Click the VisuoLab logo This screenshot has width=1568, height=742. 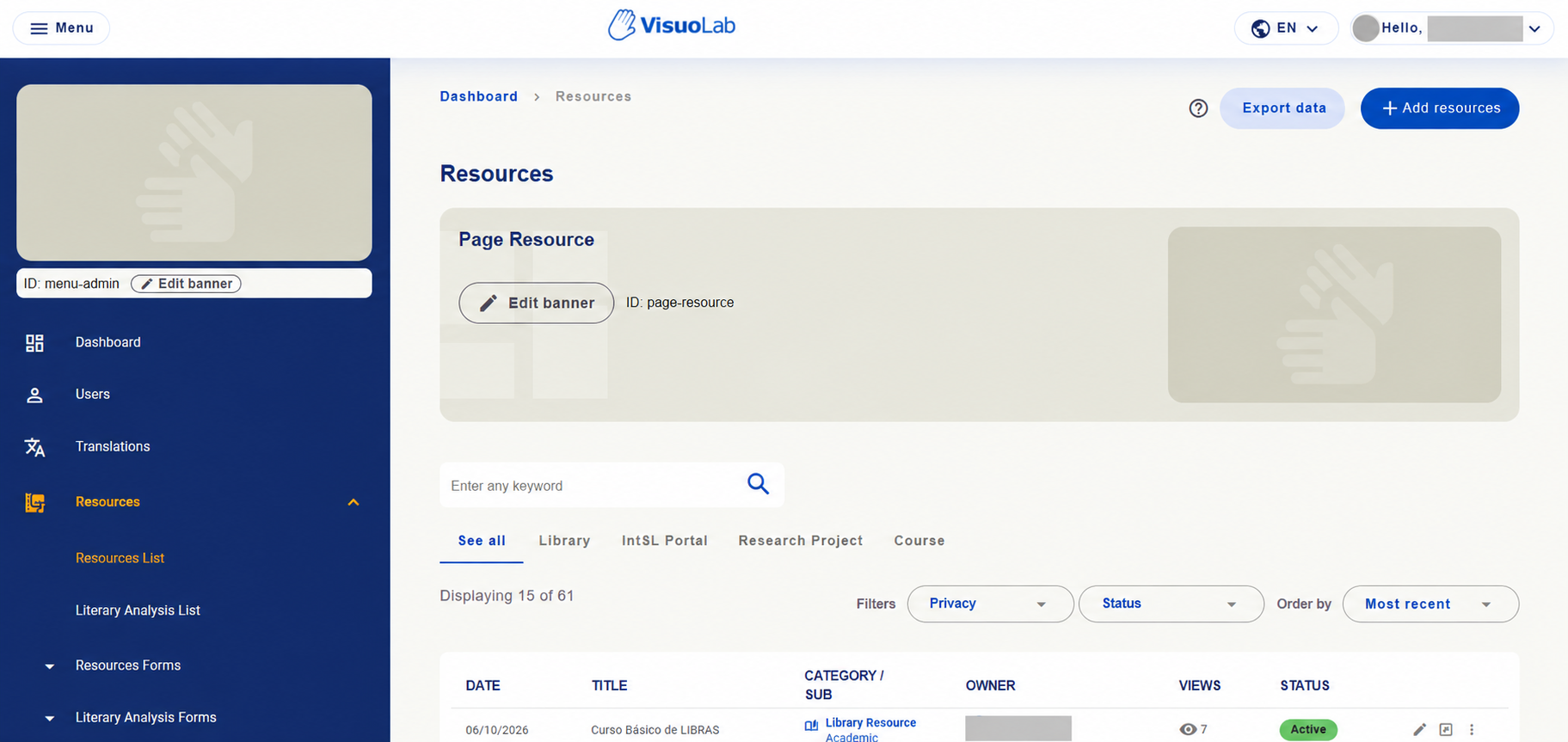coord(672,26)
